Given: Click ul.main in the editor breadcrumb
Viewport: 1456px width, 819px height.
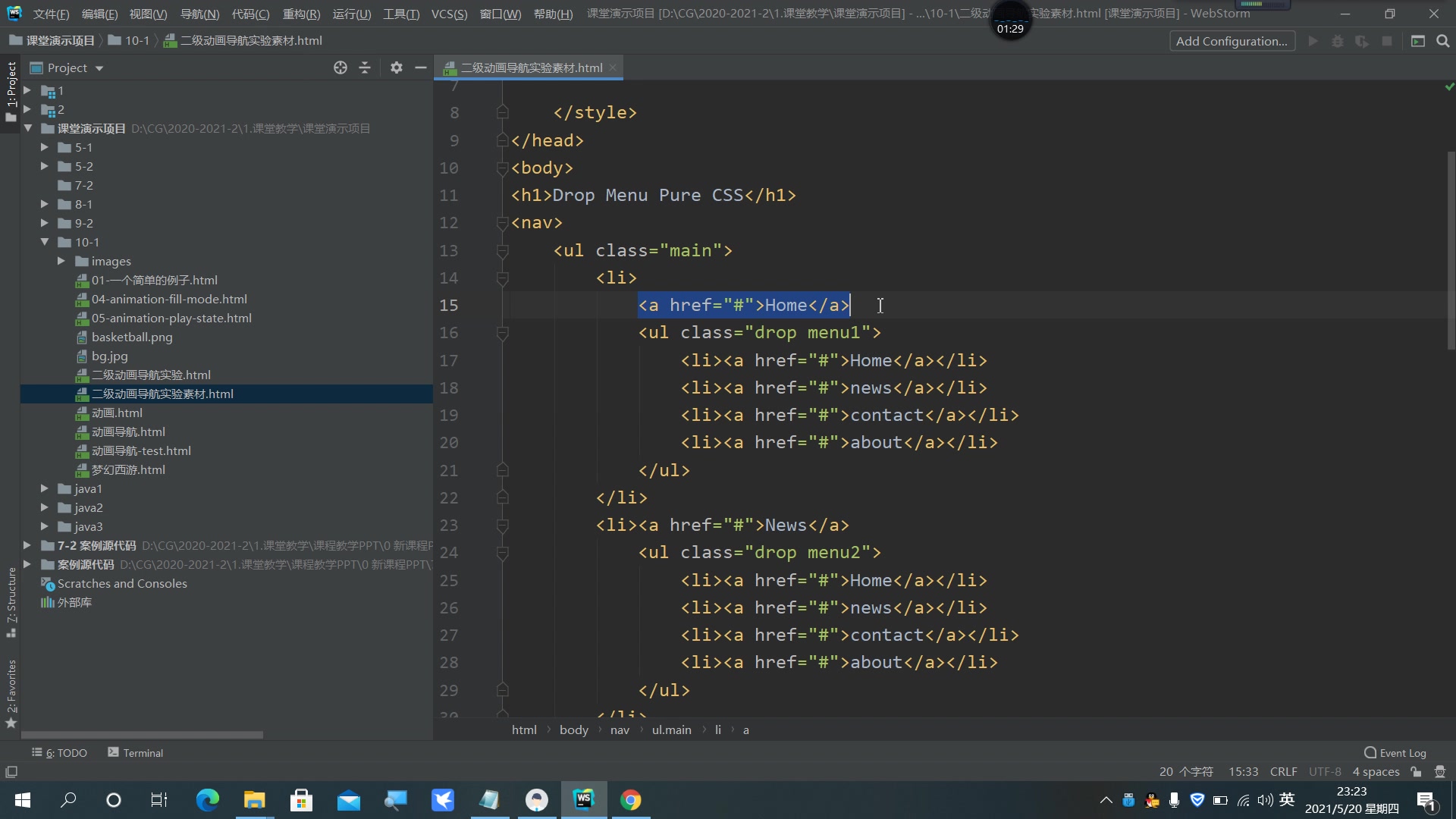Looking at the screenshot, I should coord(671,730).
